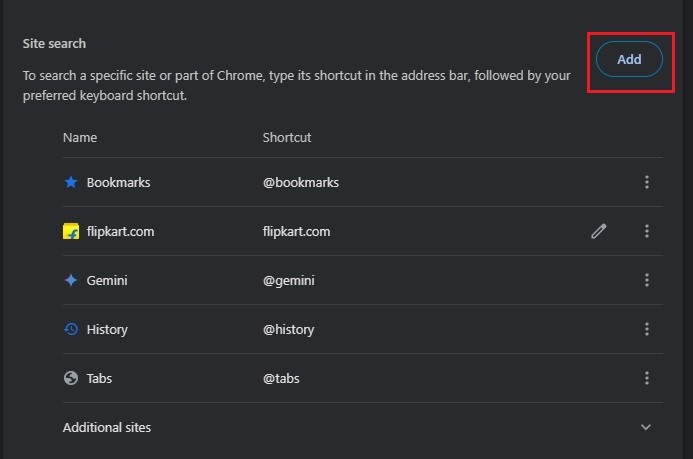Click the Name column header
693x459 pixels.
pyautogui.click(x=80, y=137)
